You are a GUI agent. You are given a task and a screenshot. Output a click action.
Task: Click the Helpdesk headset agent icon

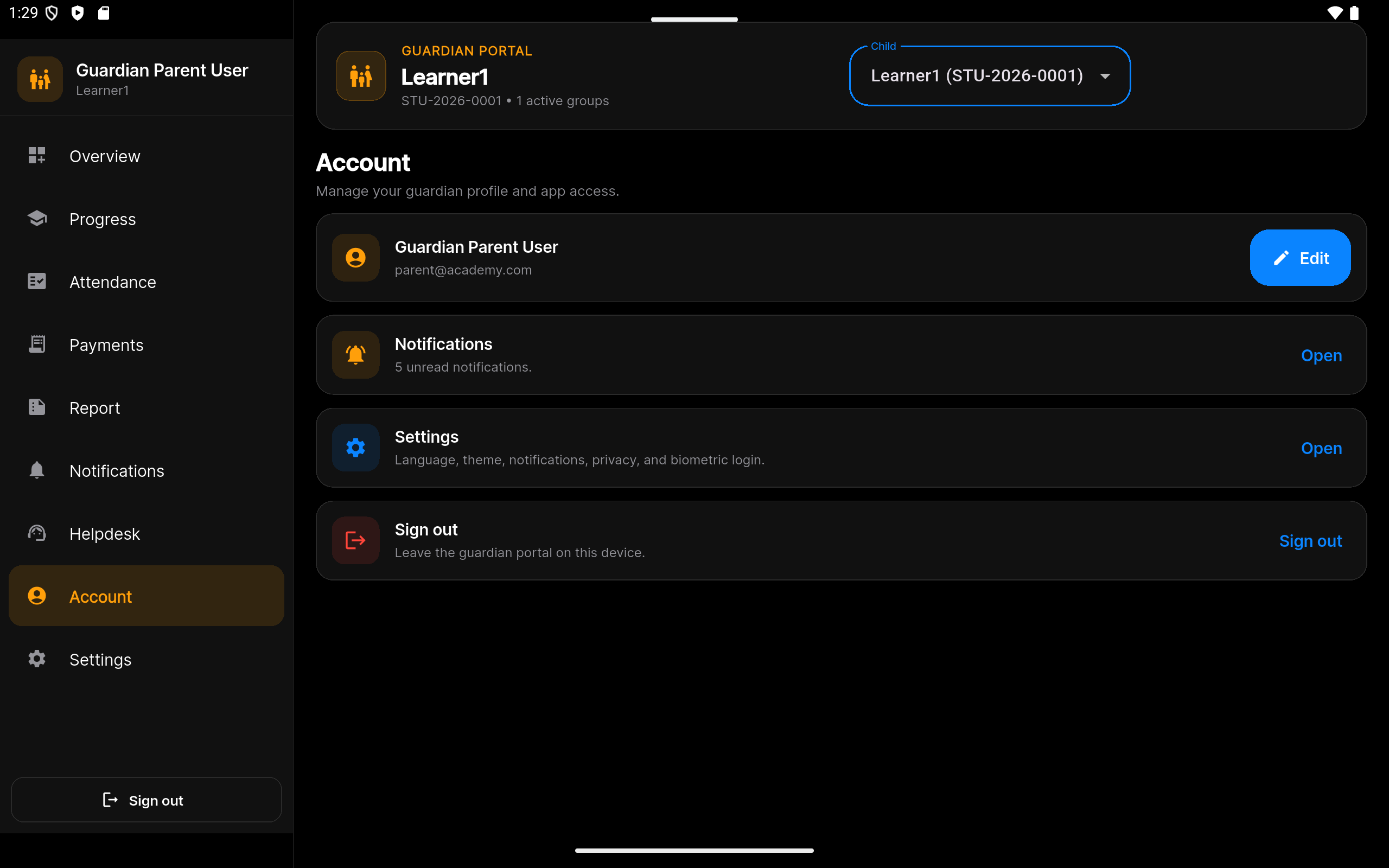click(x=37, y=533)
